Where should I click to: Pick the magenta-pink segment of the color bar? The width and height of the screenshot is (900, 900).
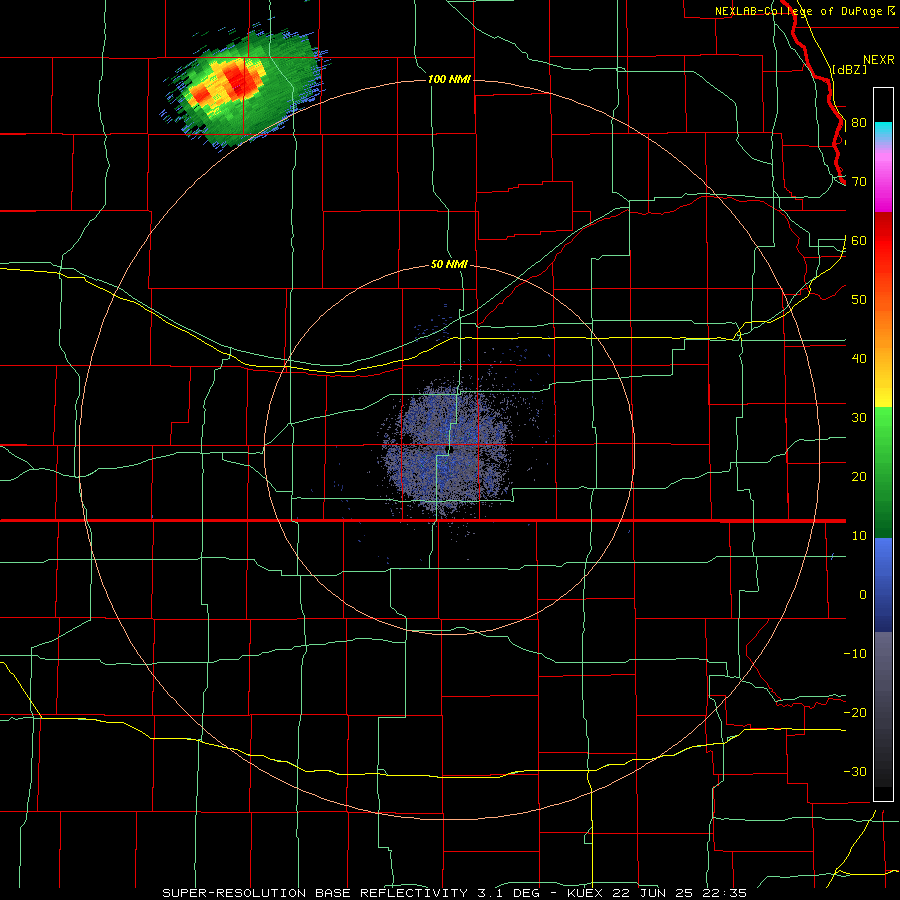[x=883, y=178]
